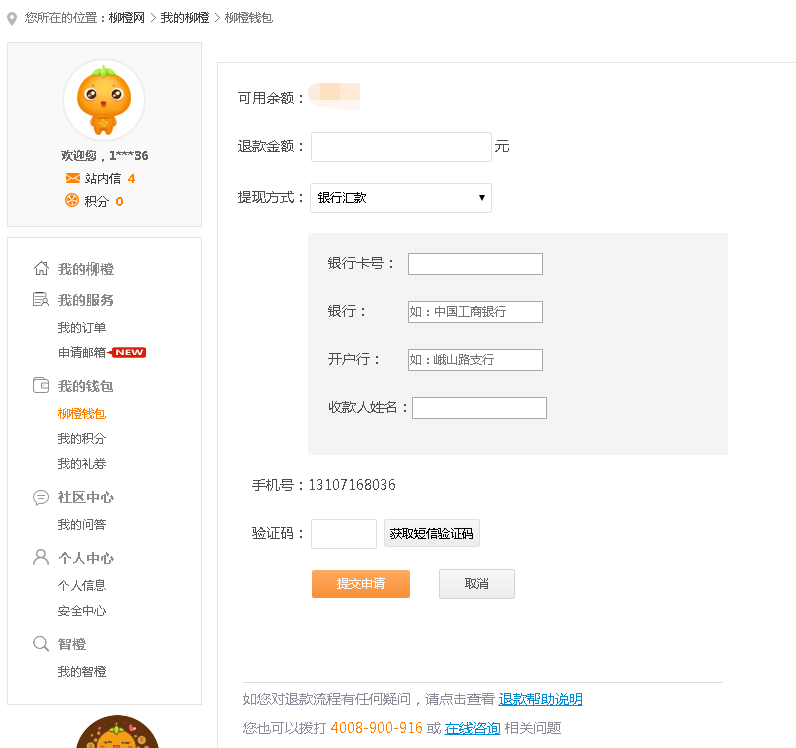796x748 pixels.
Task: Open 个人信息 in sidebar
Action: 82,586
